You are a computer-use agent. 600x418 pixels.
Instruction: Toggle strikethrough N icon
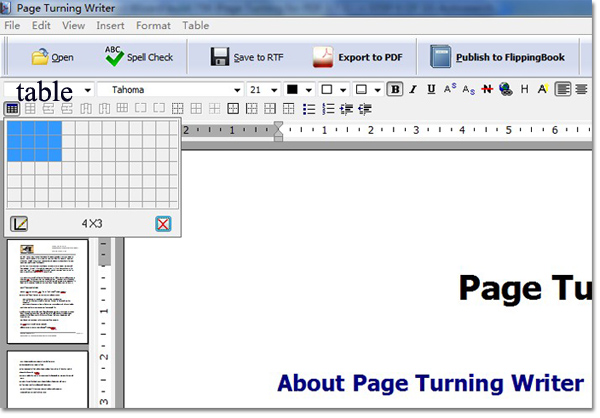(x=487, y=90)
